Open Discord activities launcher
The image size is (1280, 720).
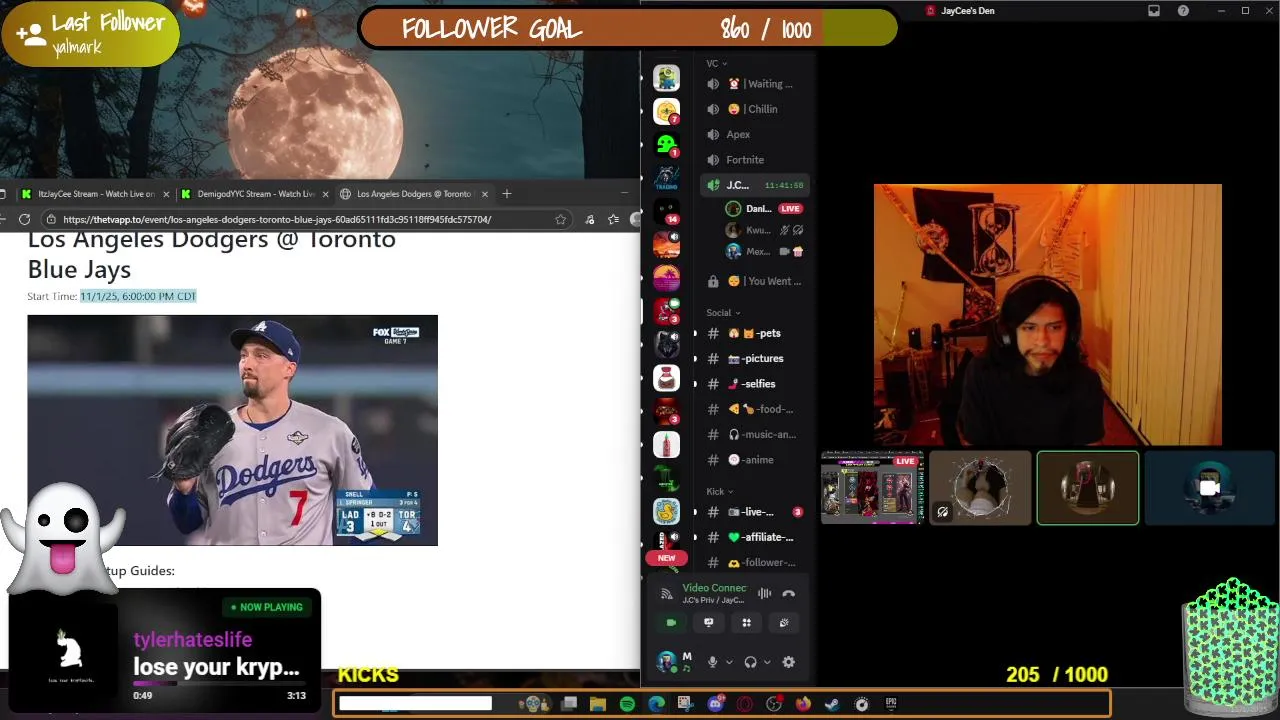(746, 622)
